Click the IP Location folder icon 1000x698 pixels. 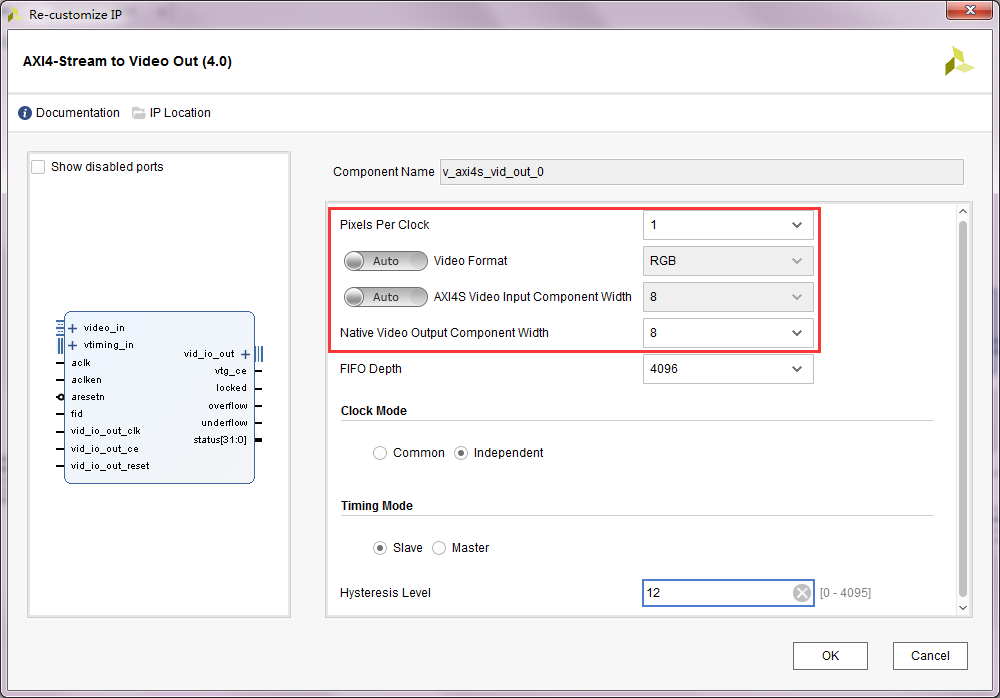138,113
